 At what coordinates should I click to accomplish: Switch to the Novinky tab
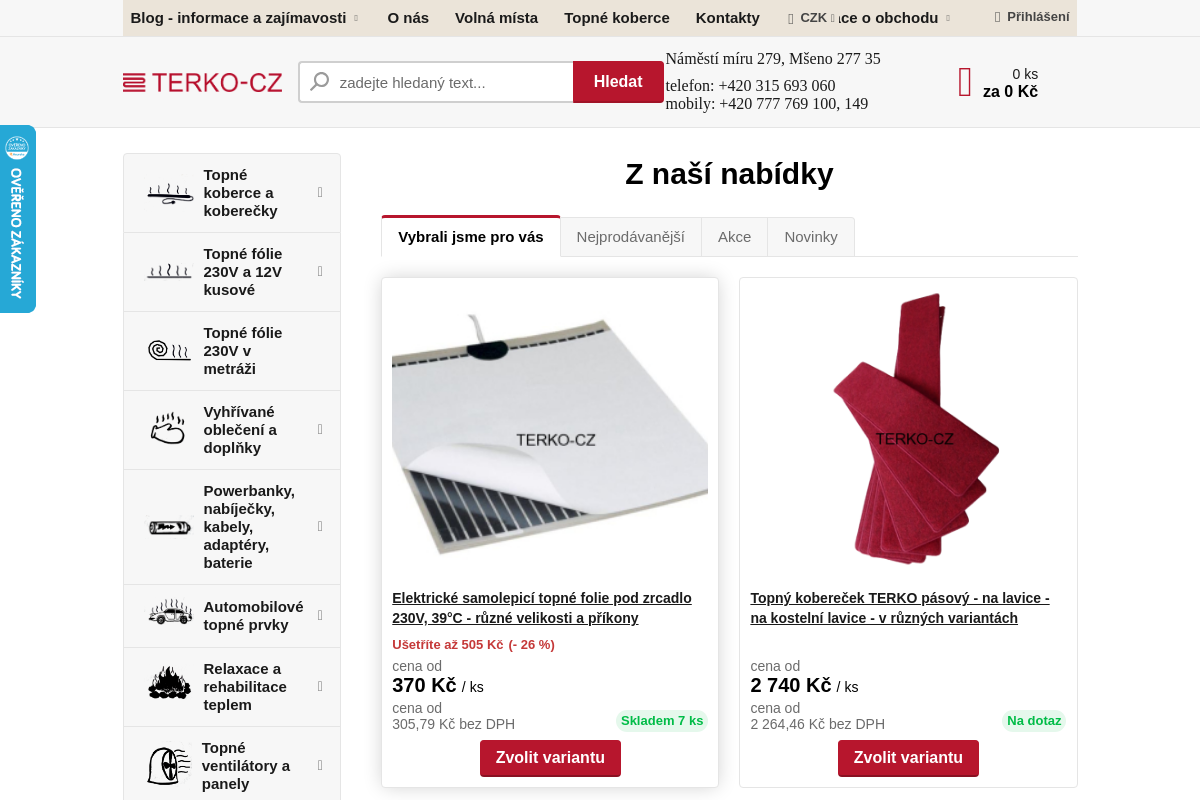[811, 237]
